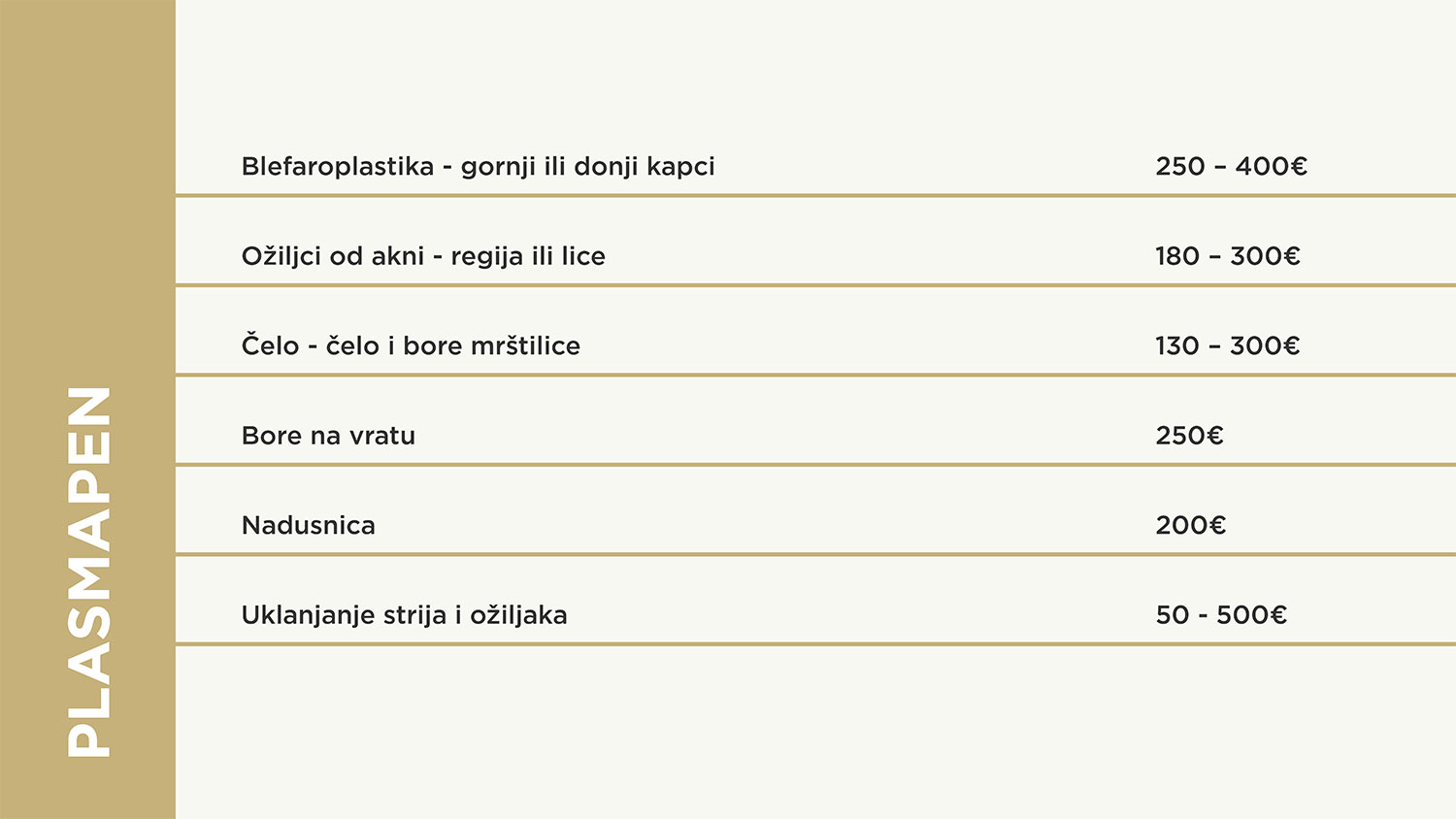This screenshot has height=819, width=1456.
Task: Click the text 'bore mrštilice'
Action: pos(491,345)
